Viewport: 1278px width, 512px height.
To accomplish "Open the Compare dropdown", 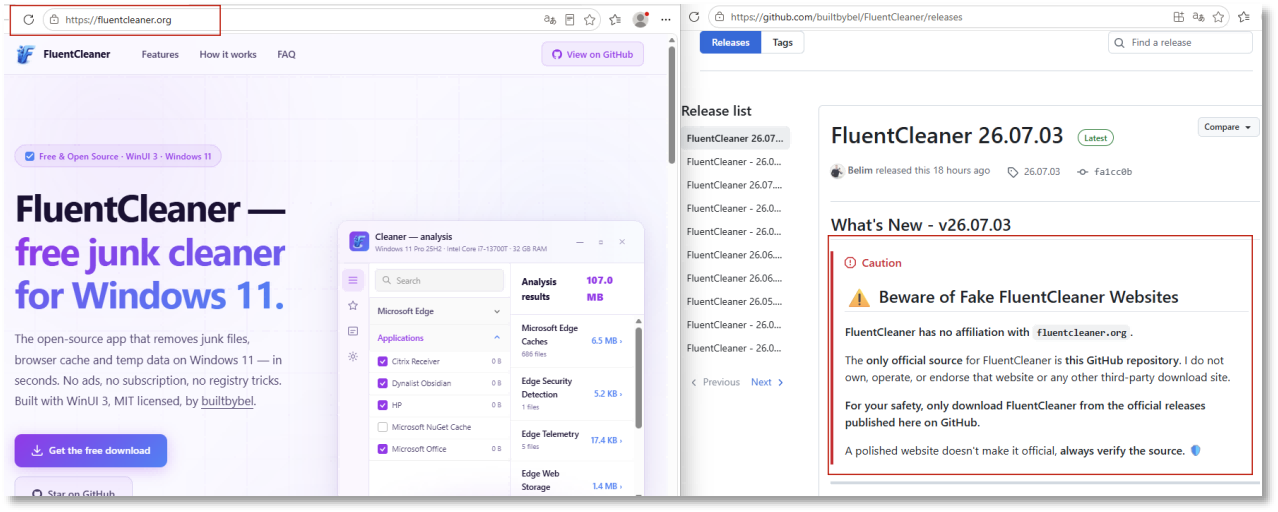I will tap(1229, 127).
